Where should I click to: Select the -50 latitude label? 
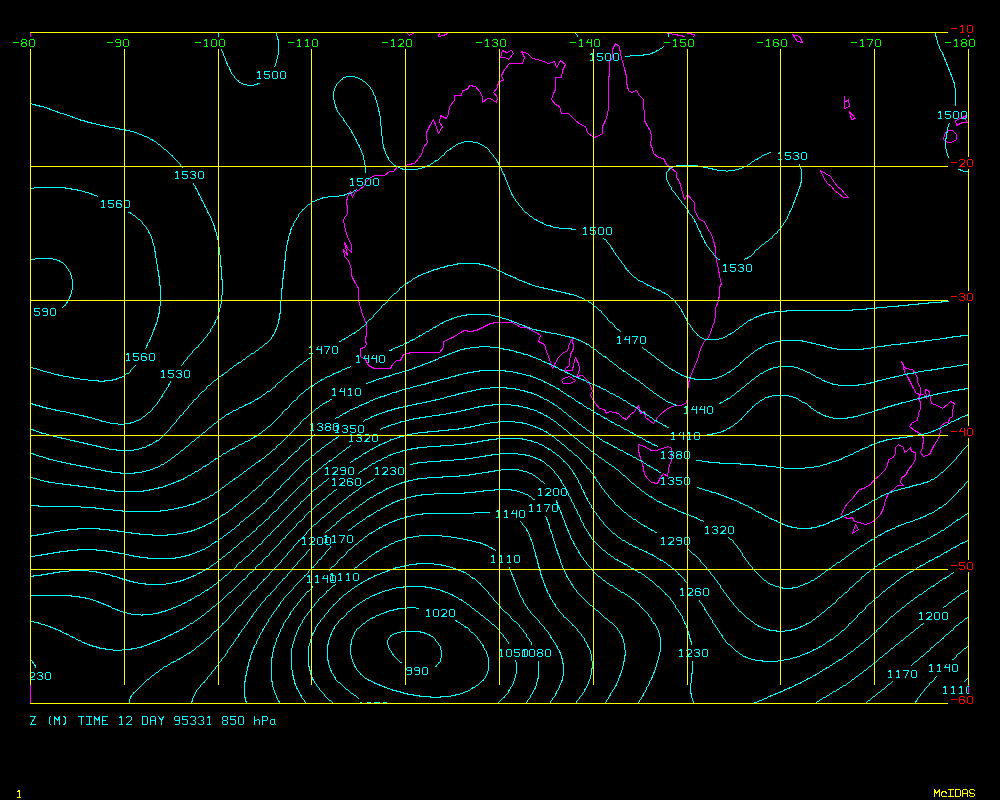coord(961,566)
